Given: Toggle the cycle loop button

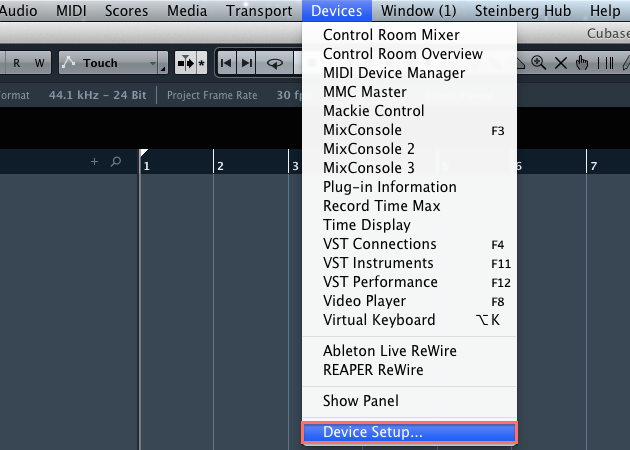Looking at the screenshot, I should click(275, 63).
